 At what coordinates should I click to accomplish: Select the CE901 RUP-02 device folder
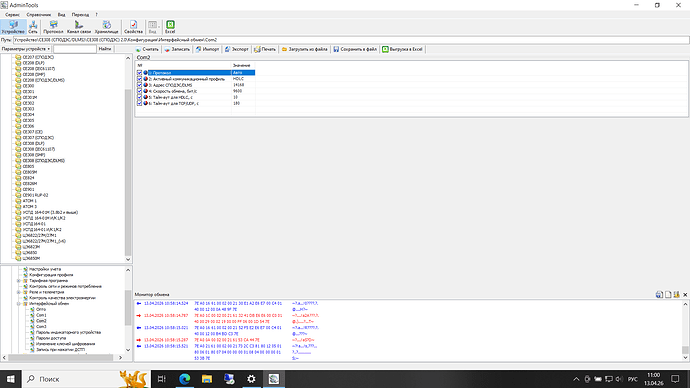[35, 195]
